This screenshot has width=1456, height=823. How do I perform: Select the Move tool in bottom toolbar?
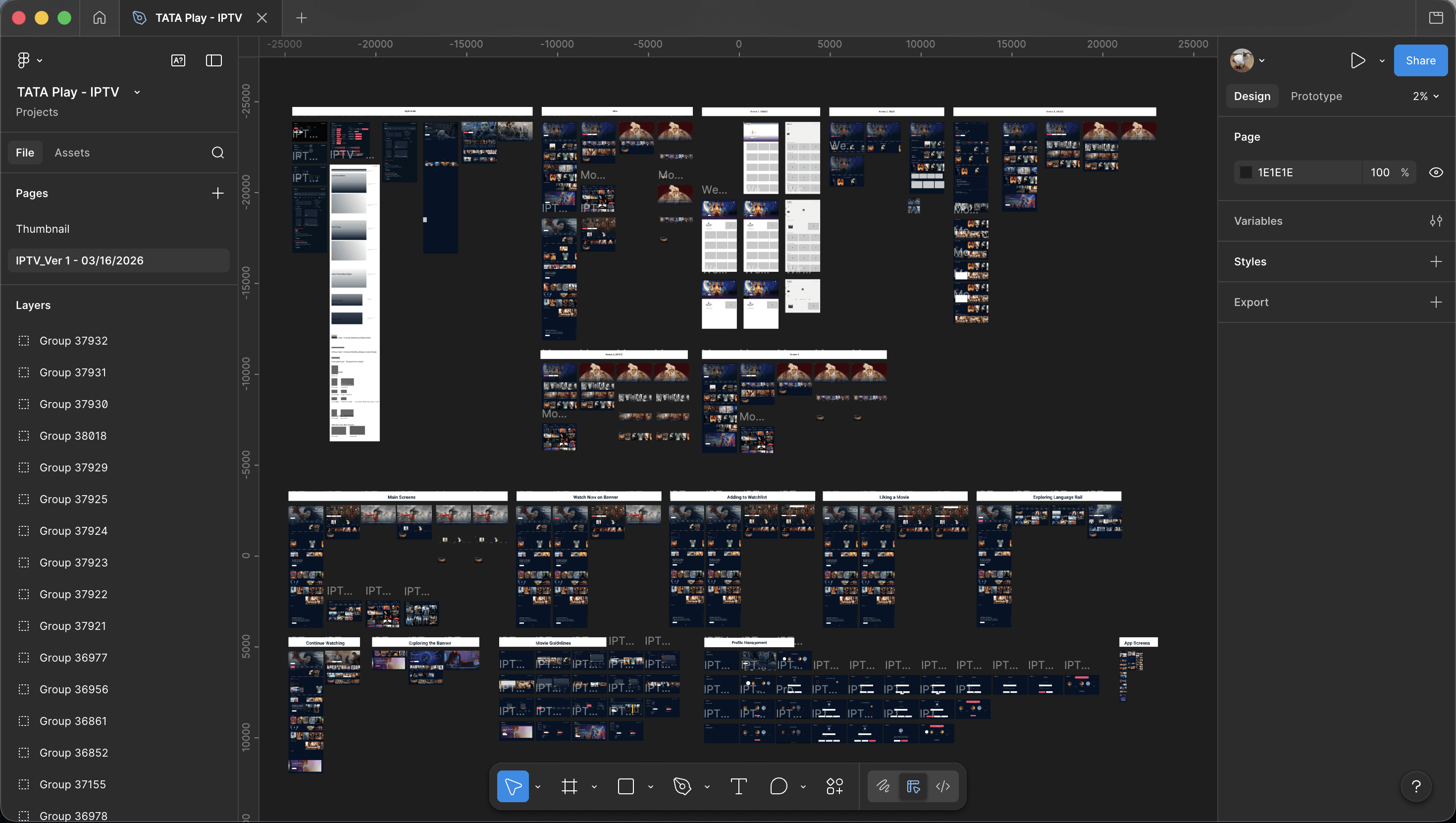[513, 786]
